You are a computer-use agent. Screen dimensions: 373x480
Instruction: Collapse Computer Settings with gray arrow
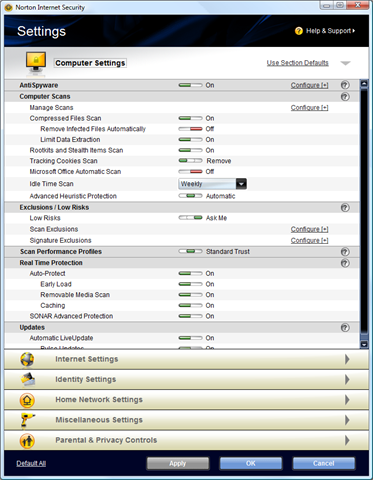[346, 63]
